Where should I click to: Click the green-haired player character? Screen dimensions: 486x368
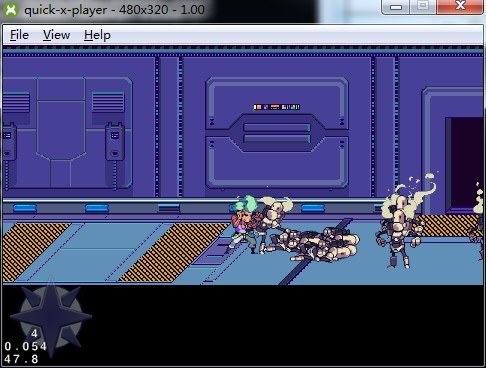(x=245, y=224)
